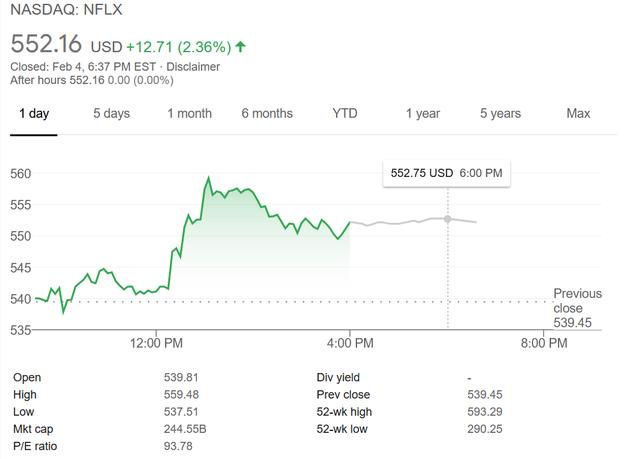Open the Disclaimer link
This screenshot has height=459, width=630.
point(194,67)
